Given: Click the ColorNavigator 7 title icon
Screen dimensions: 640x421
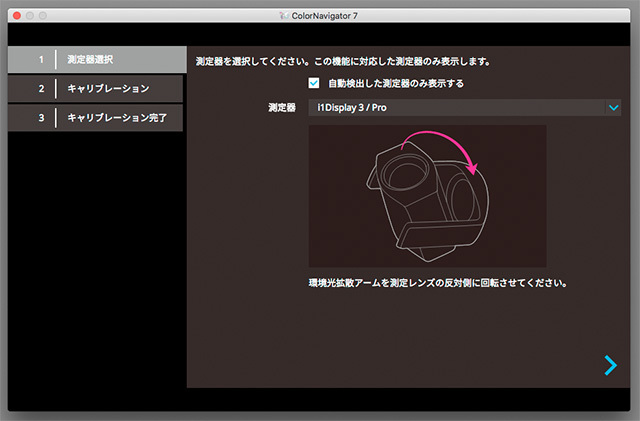Looking at the screenshot, I should [284, 16].
